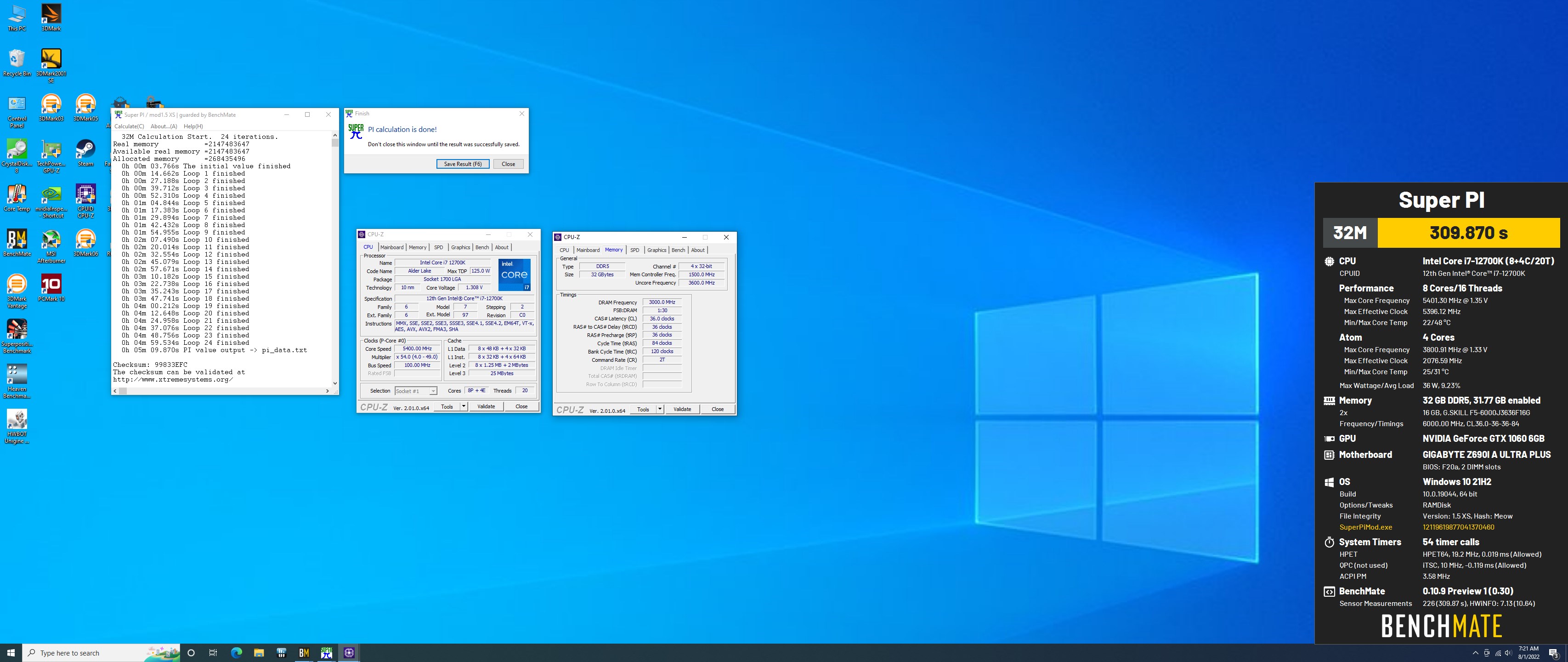
Task: Open Graphics tab in right CPU-Z window
Action: point(657,250)
